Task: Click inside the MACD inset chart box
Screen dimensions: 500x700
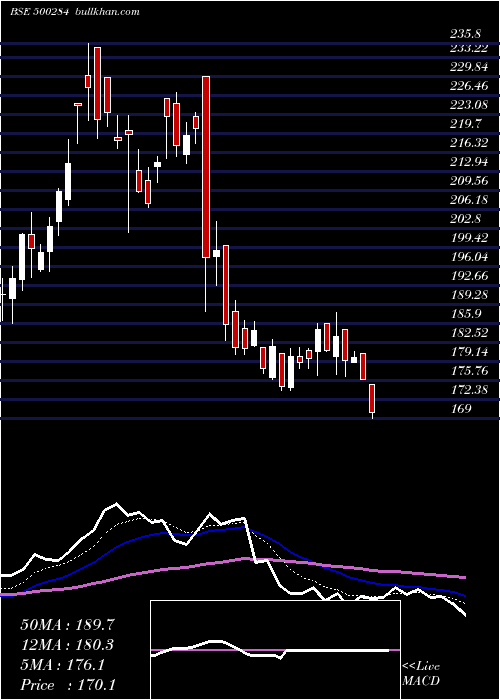Action: pyautogui.click(x=275, y=650)
